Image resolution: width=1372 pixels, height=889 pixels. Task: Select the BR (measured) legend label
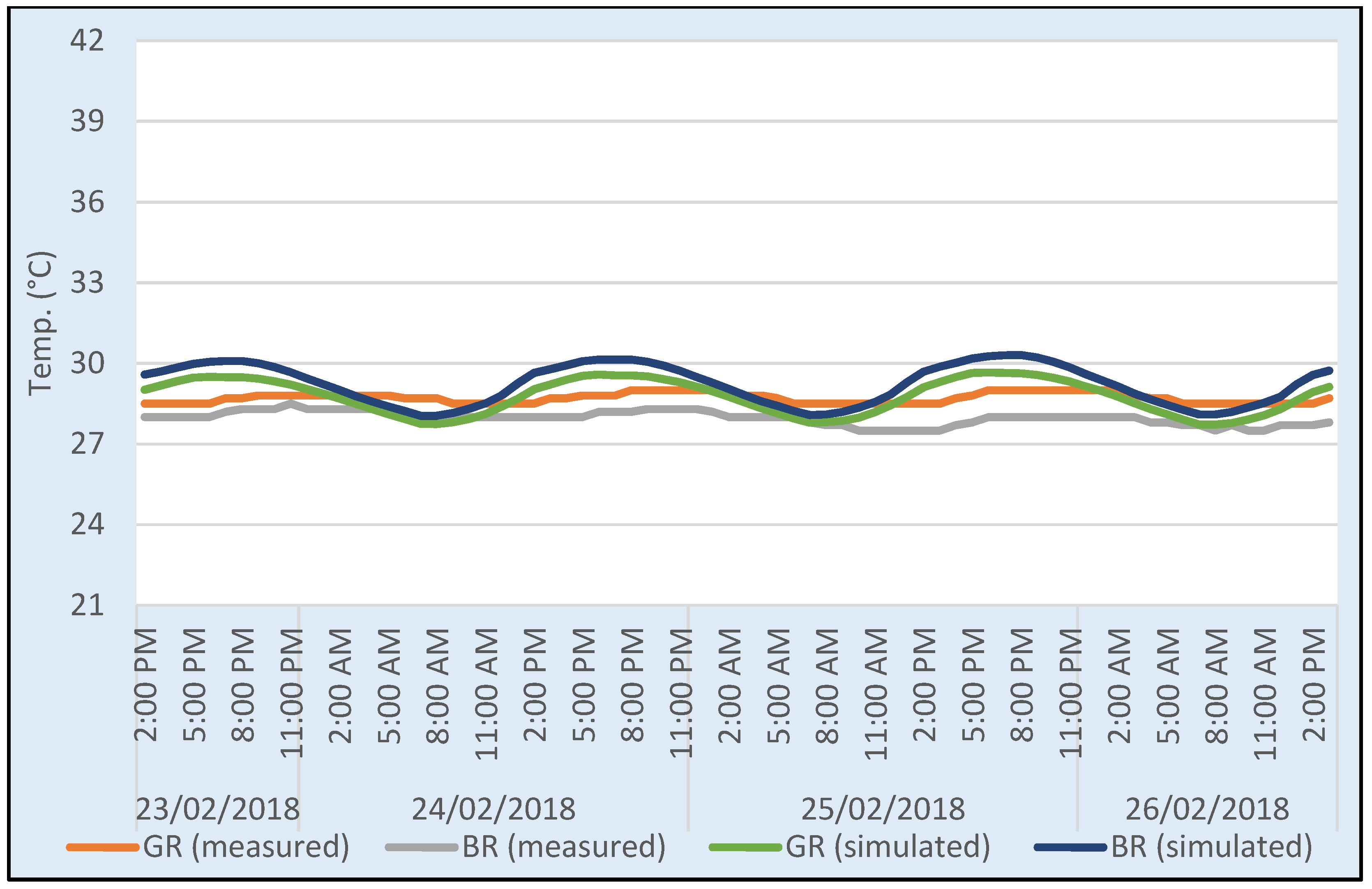(x=564, y=847)
